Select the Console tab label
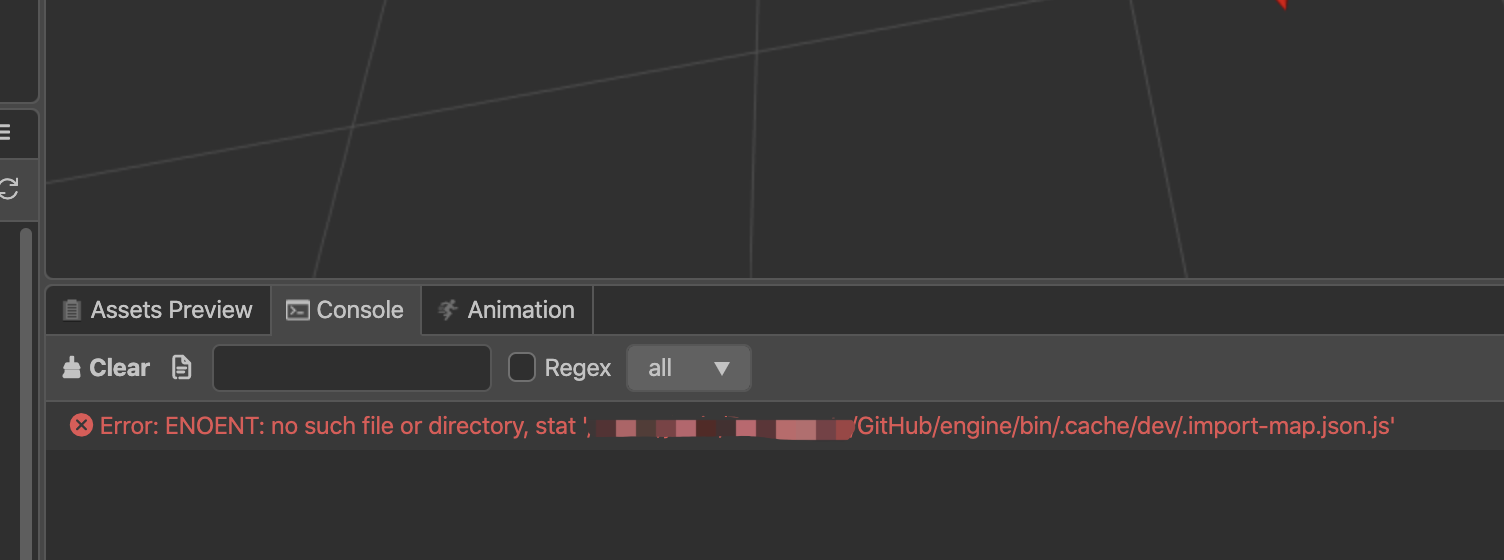This screenshot has width=1504, height=560. pos(360,310)
